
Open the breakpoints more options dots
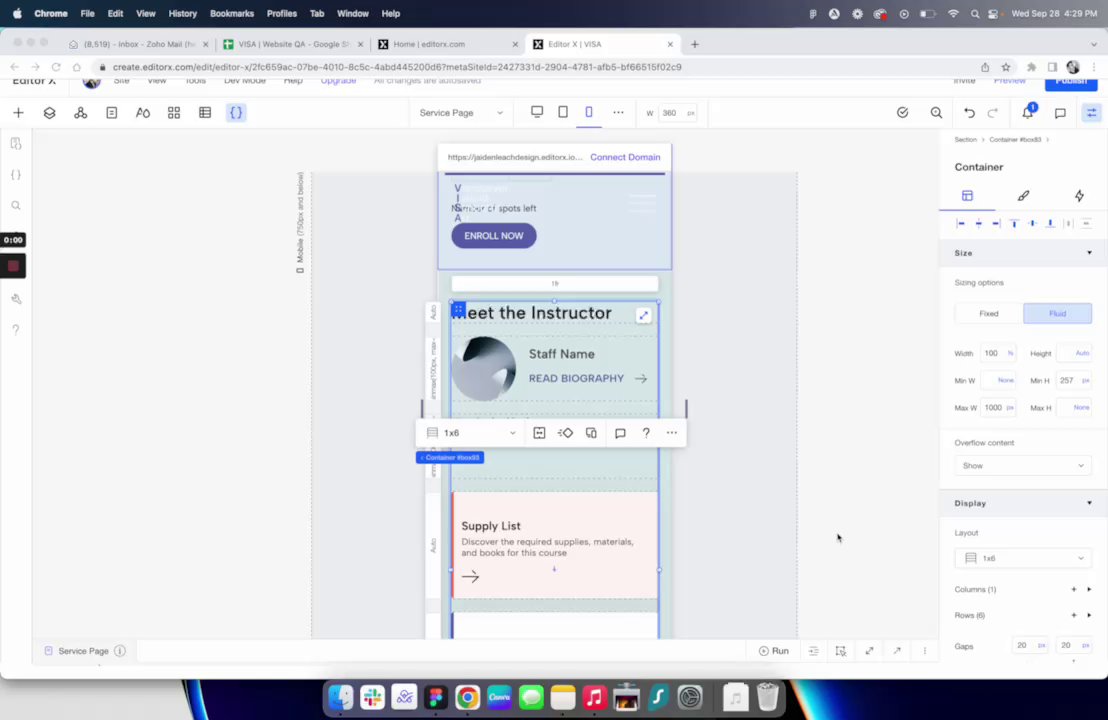click(618, 112)
